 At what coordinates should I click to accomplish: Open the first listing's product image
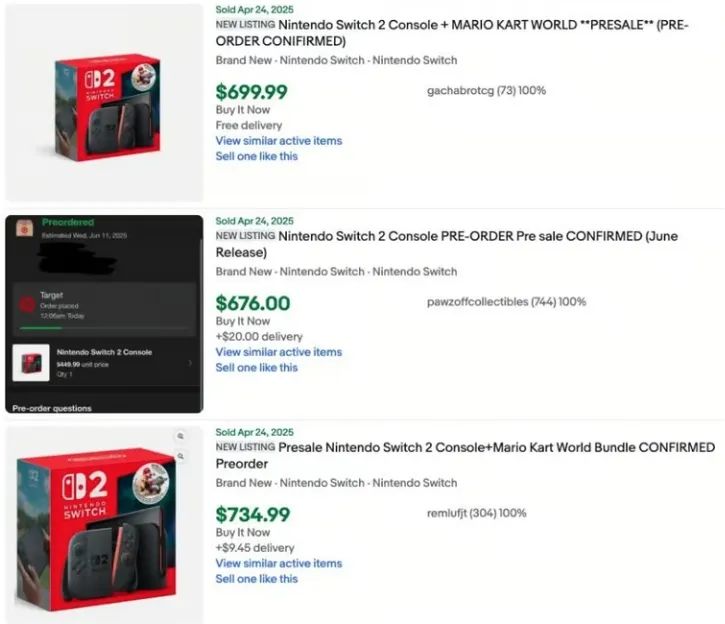[x=104, y=102]
